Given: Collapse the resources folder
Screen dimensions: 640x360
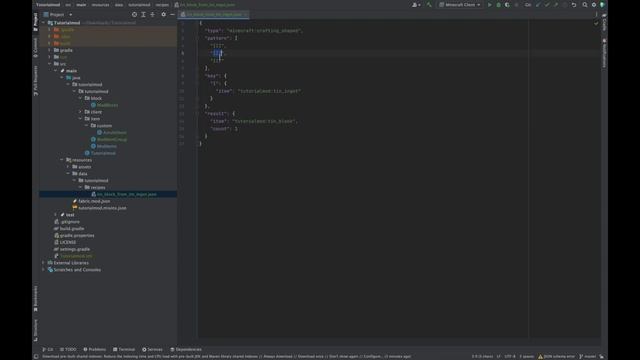Looking at the screenshot, I should coord(62,160).
